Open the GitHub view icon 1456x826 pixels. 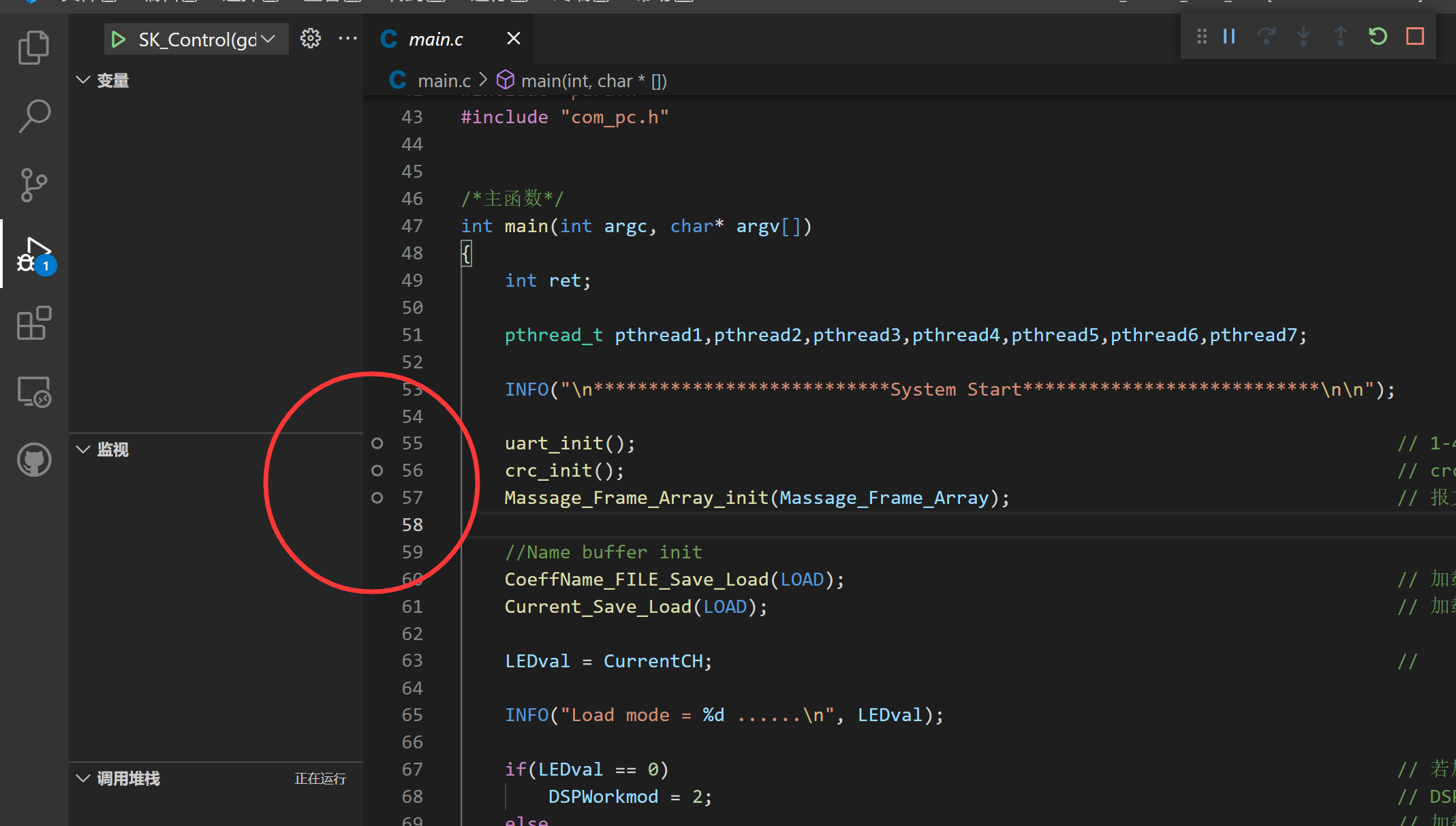pos(33,460)
